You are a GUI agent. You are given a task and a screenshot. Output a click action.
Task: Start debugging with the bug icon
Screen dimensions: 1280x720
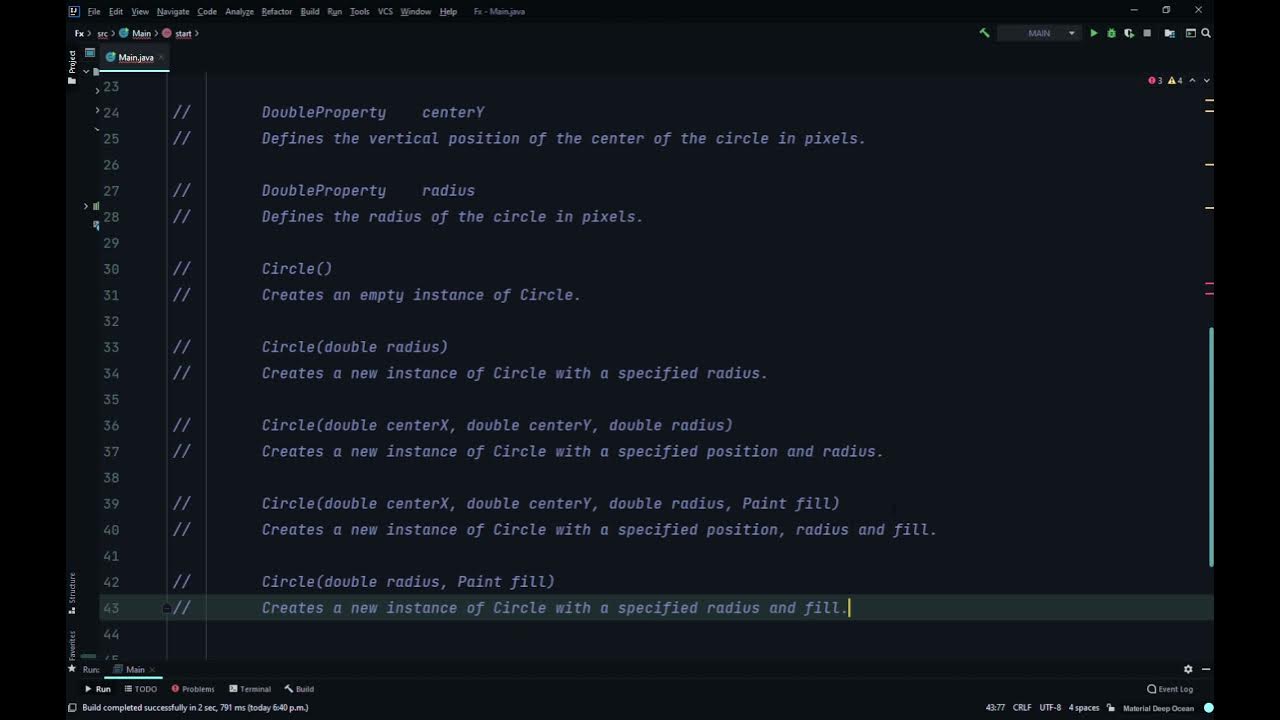coord(1111,33)
